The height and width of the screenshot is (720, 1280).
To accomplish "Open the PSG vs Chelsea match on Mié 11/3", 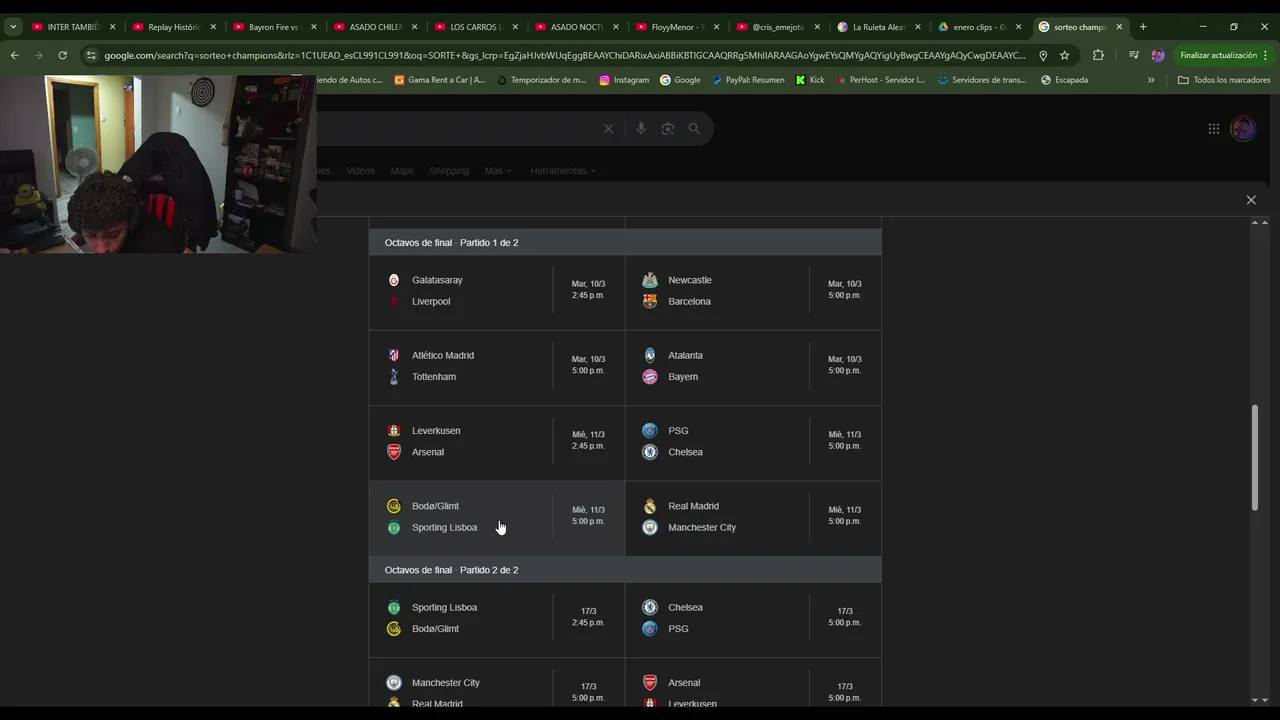I will pyautogui.click(x=753, y=442).
